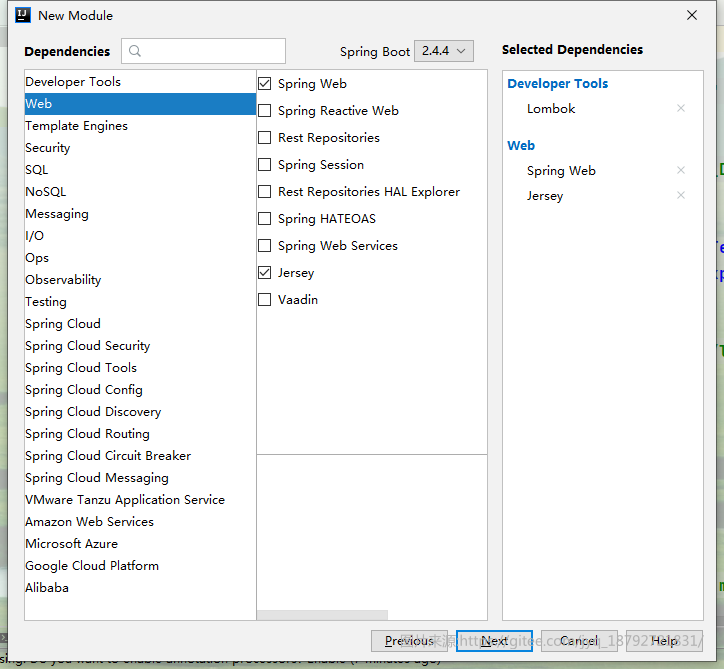Select Google Cloud Platform category

click(140, 566)
